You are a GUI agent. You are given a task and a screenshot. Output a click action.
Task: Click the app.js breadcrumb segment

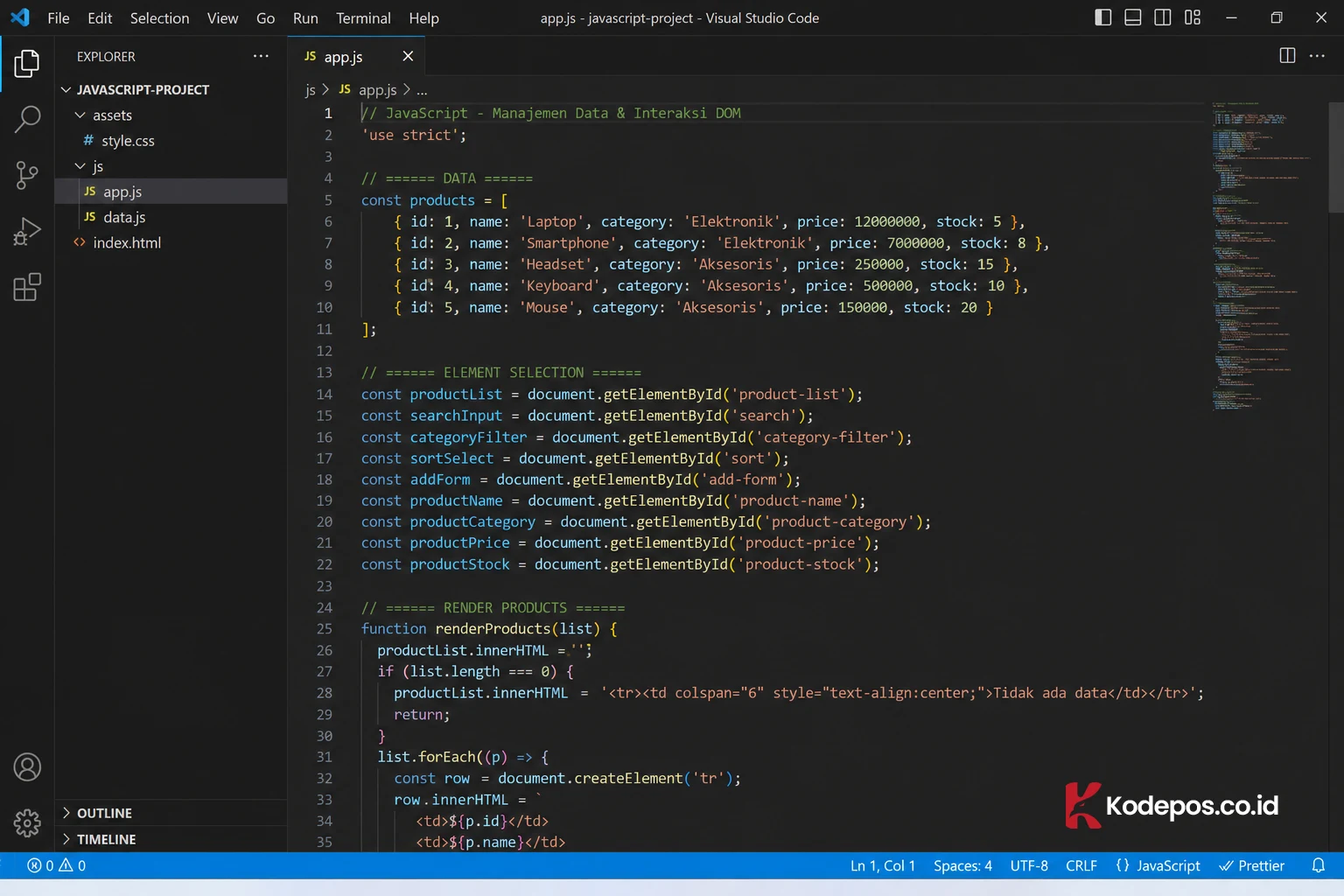(367, 89)
